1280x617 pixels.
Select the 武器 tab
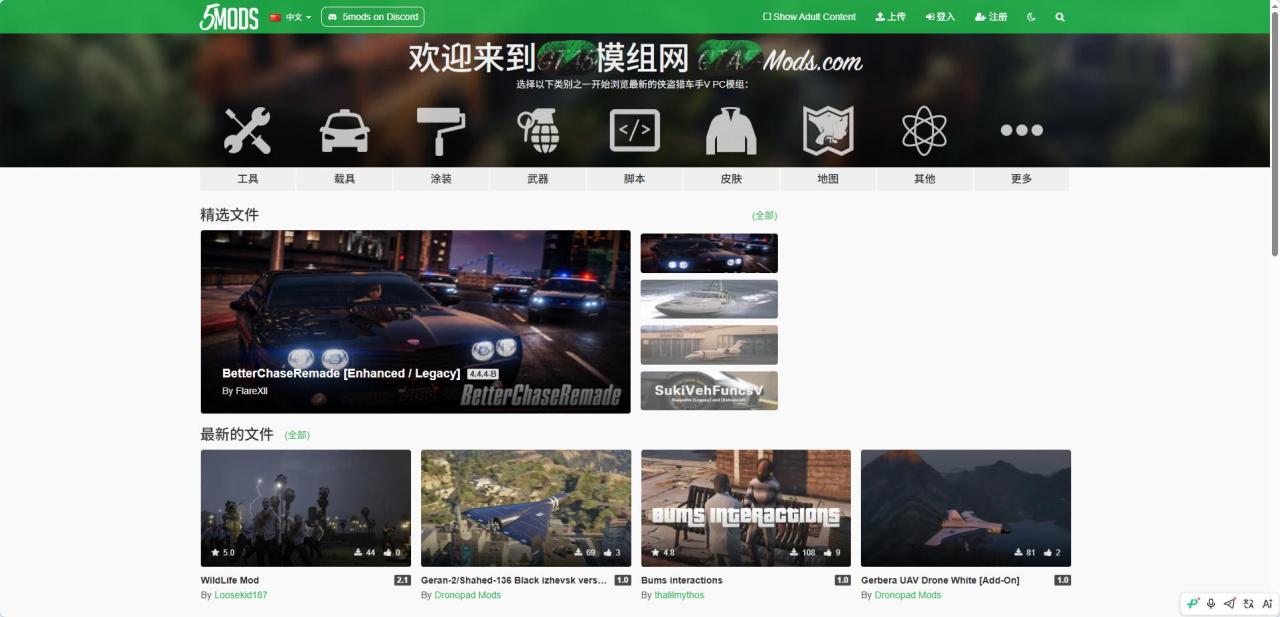538,179
